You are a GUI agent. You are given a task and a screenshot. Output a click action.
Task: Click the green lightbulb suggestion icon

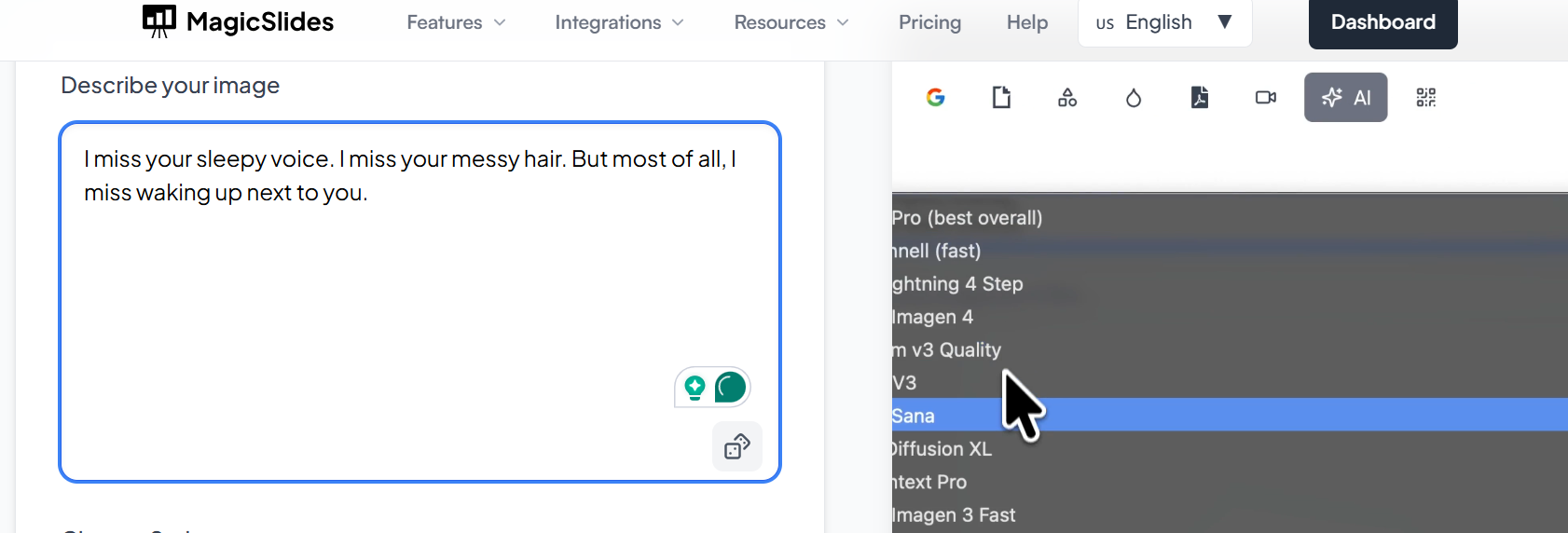(695, 387)
